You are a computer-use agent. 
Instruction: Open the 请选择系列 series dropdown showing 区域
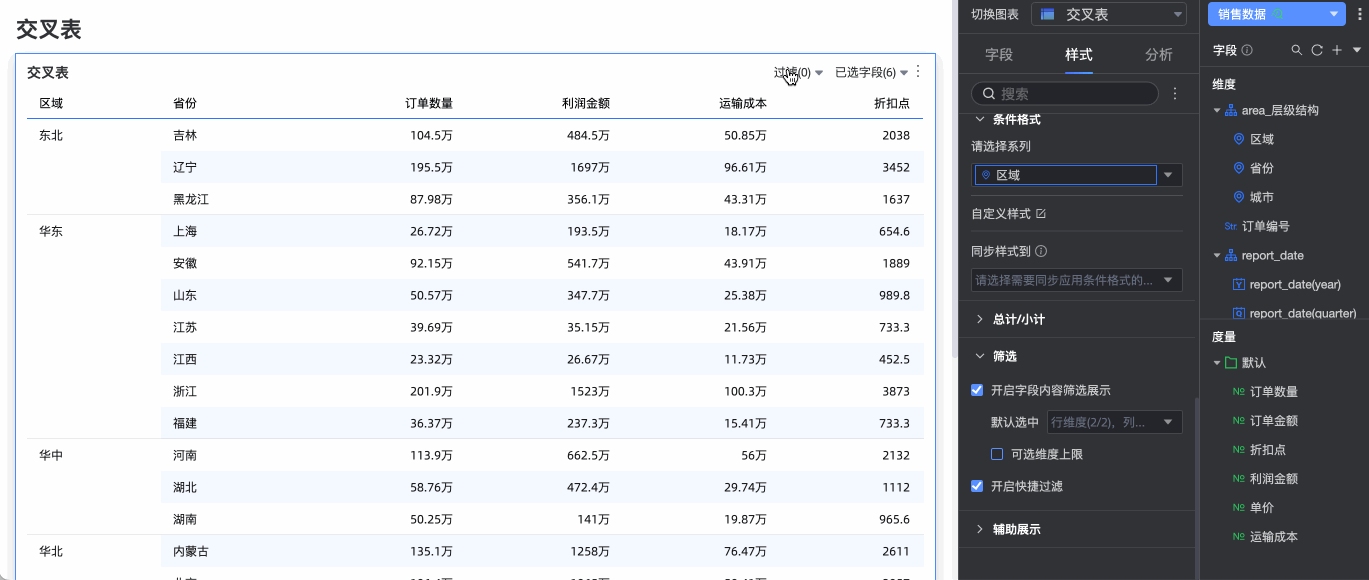point(1078,175)
